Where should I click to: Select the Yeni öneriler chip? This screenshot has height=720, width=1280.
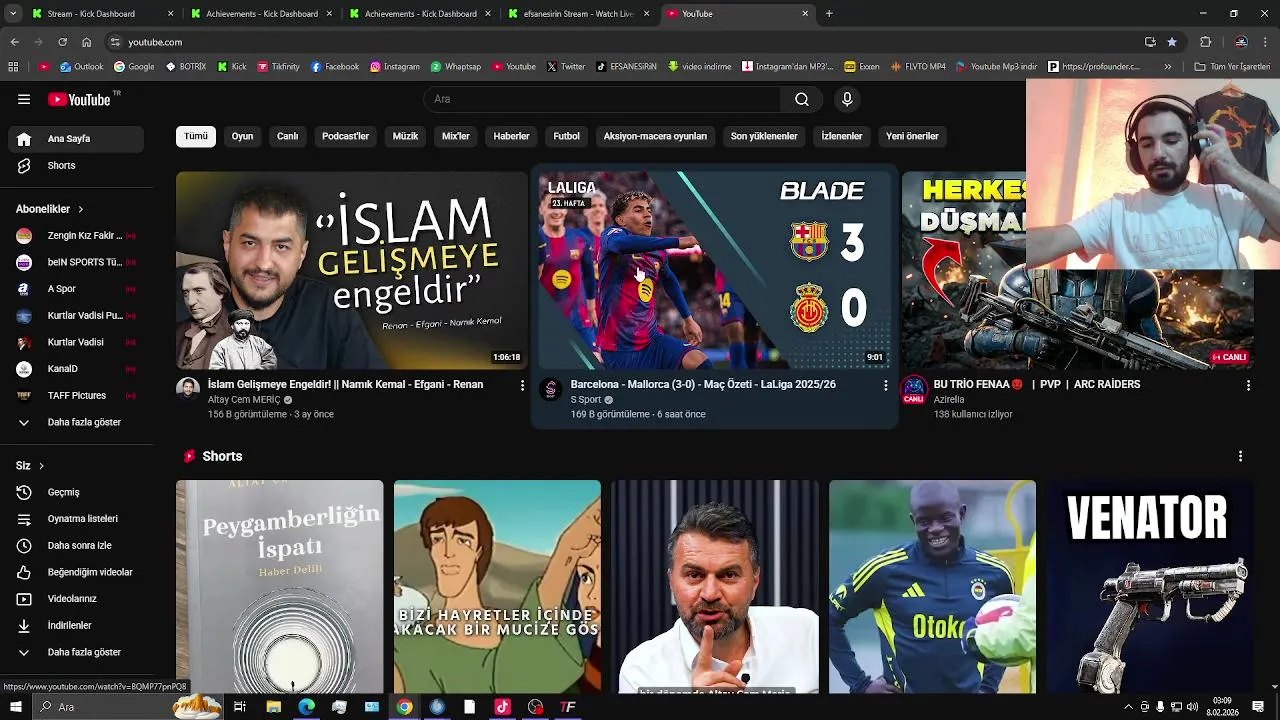912,136
